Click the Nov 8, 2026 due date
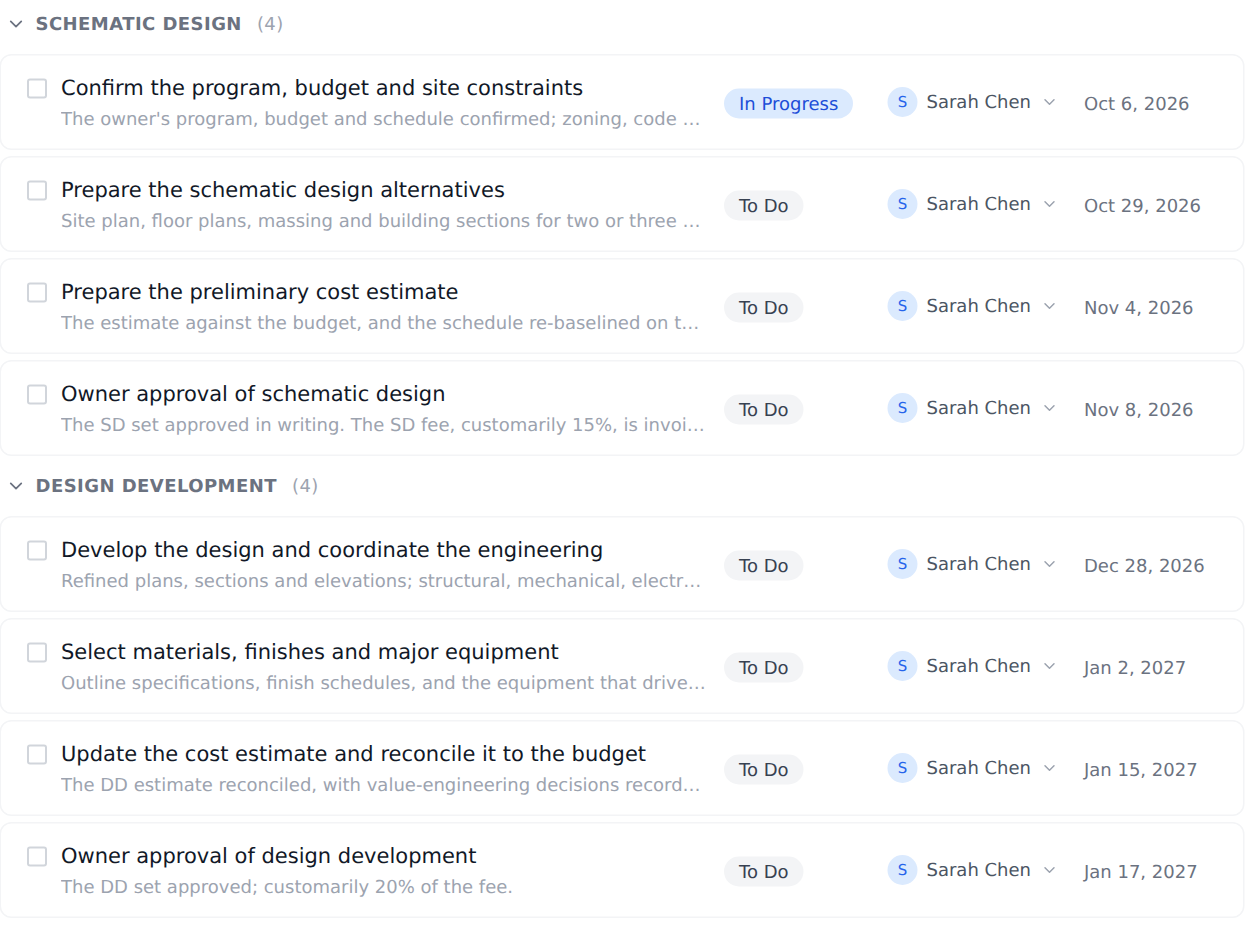Image resolution: width=1245 pixels, height=929 pixels. (1138, 410)
